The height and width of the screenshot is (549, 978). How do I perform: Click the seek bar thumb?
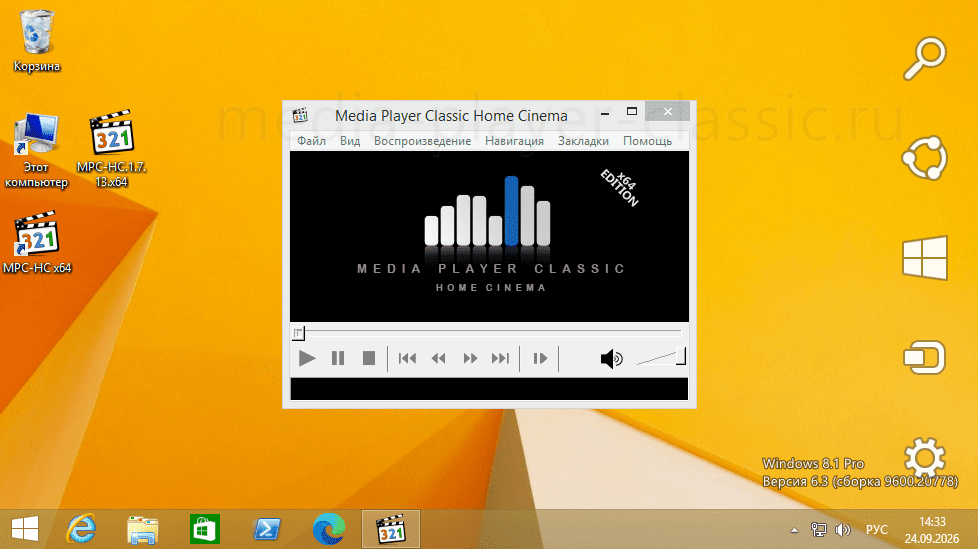pyautogui.click(x=299, y=333)
